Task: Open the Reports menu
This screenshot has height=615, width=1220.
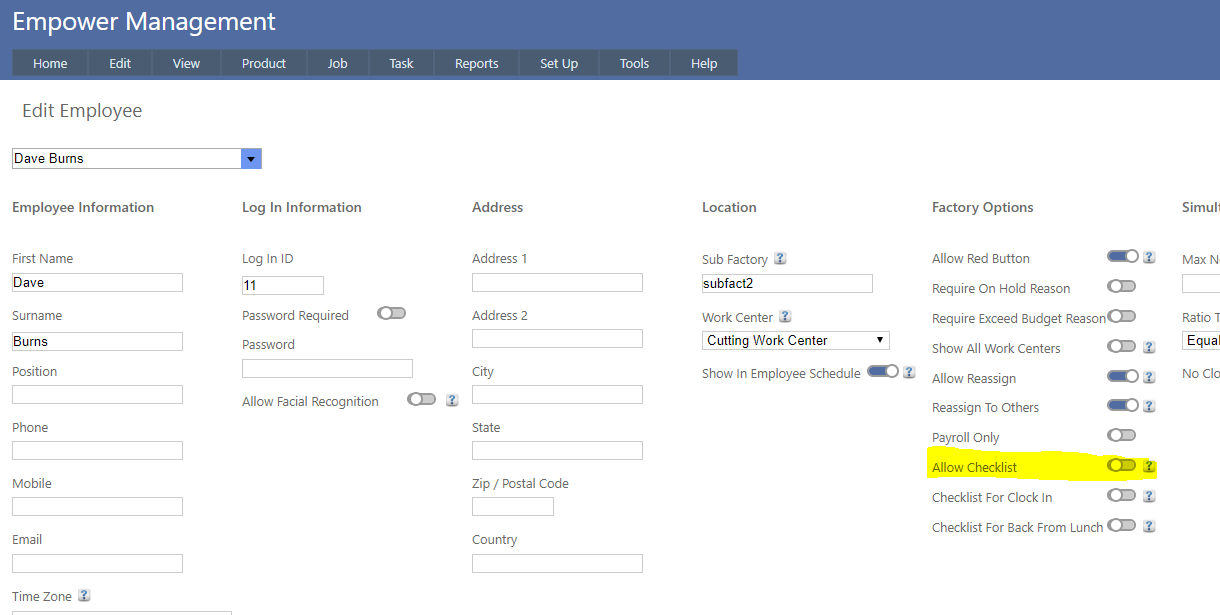Action: point(476,63)
